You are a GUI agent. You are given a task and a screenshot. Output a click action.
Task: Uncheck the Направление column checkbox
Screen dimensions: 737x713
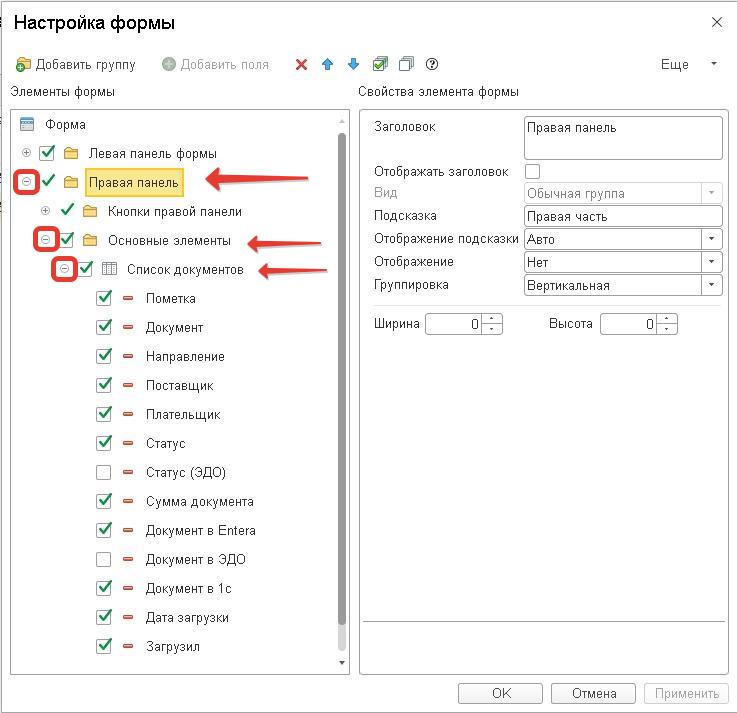point(104,356)
